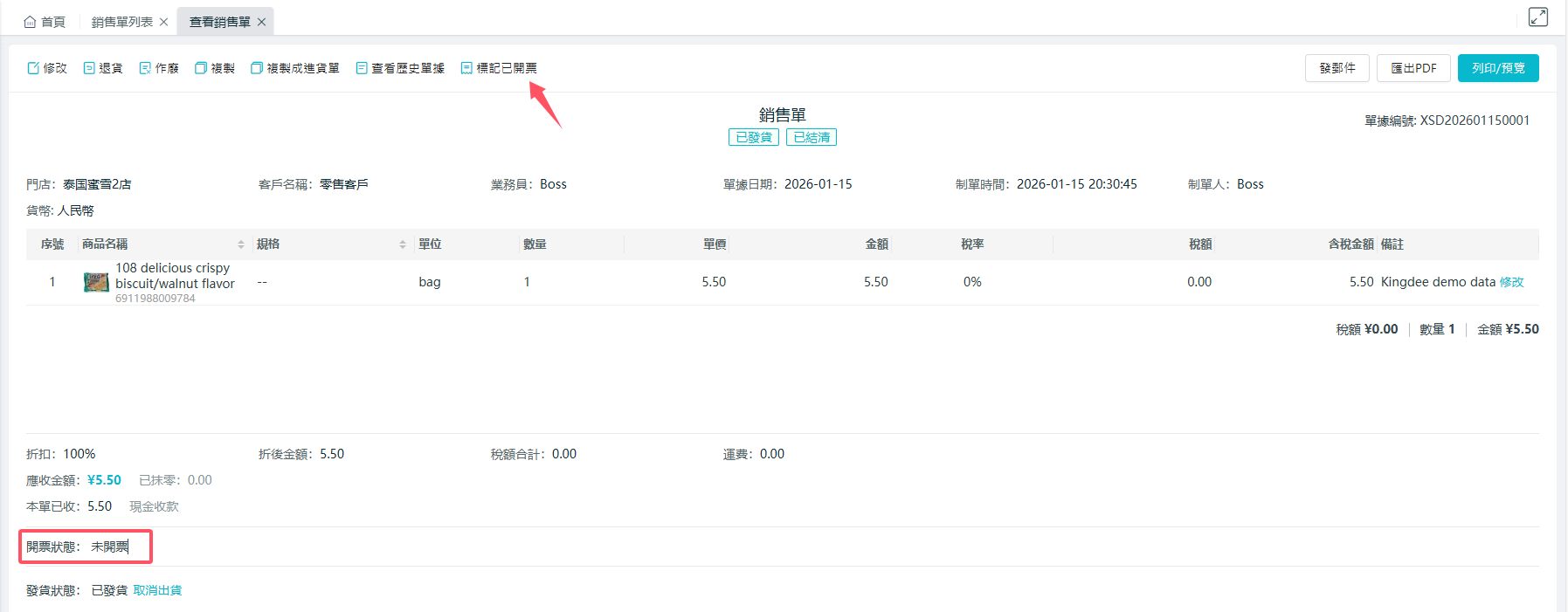
Task: Sort by 商品名稱 column arrows
Action: tap(241, 244)
